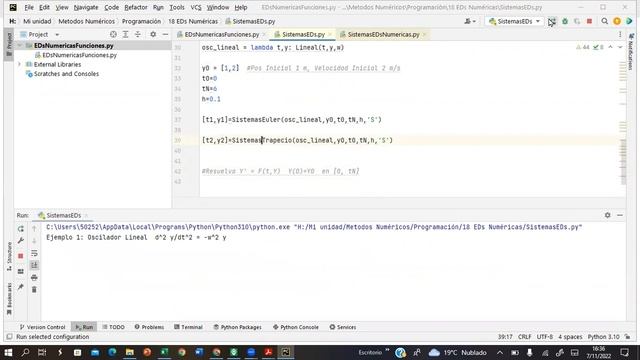Open the user account dropdown

(x=470, y=21)
